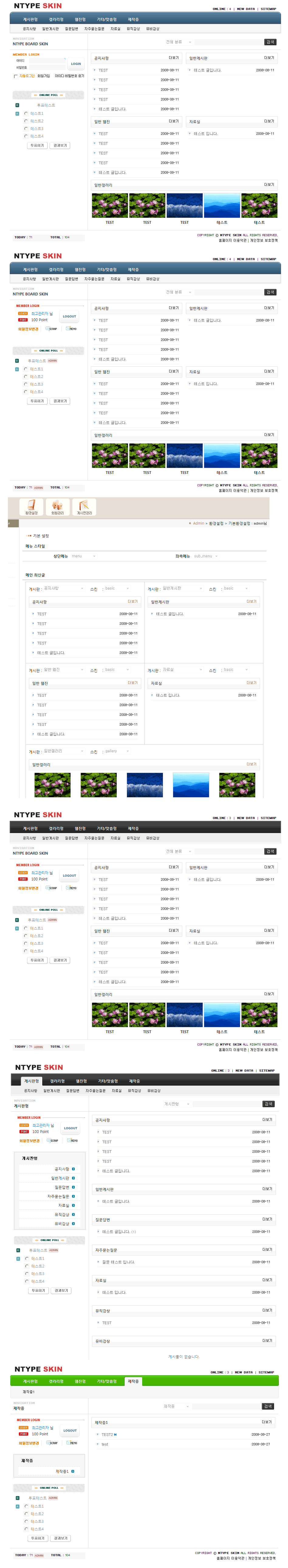Click MEMO icon on the 게시판형 sidebar page
This screenshot has width=288, height=1568.
(x=73, y=1140)
